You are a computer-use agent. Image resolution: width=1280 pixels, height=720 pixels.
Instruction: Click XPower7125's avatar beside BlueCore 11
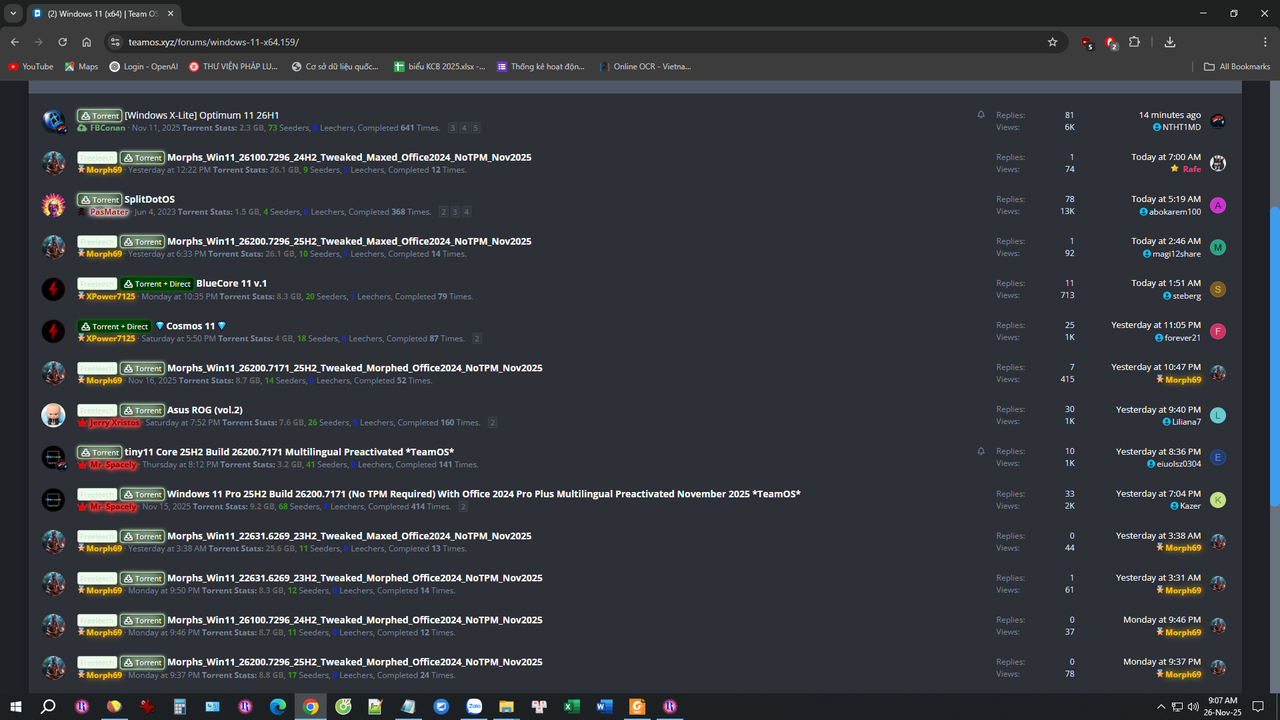tap(54, 289)
